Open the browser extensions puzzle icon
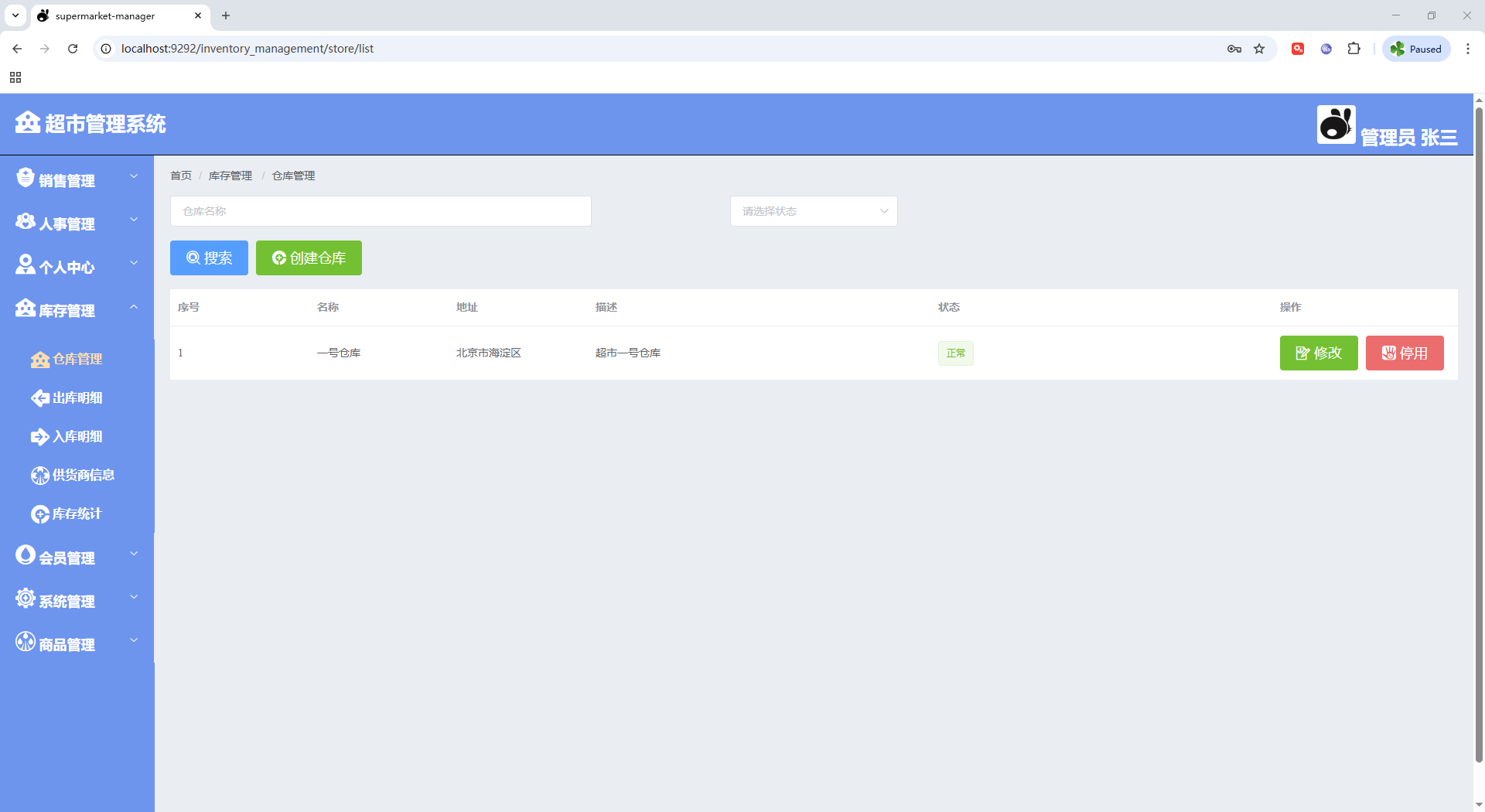The image size is (1485, 812). tap(1354, 49)
